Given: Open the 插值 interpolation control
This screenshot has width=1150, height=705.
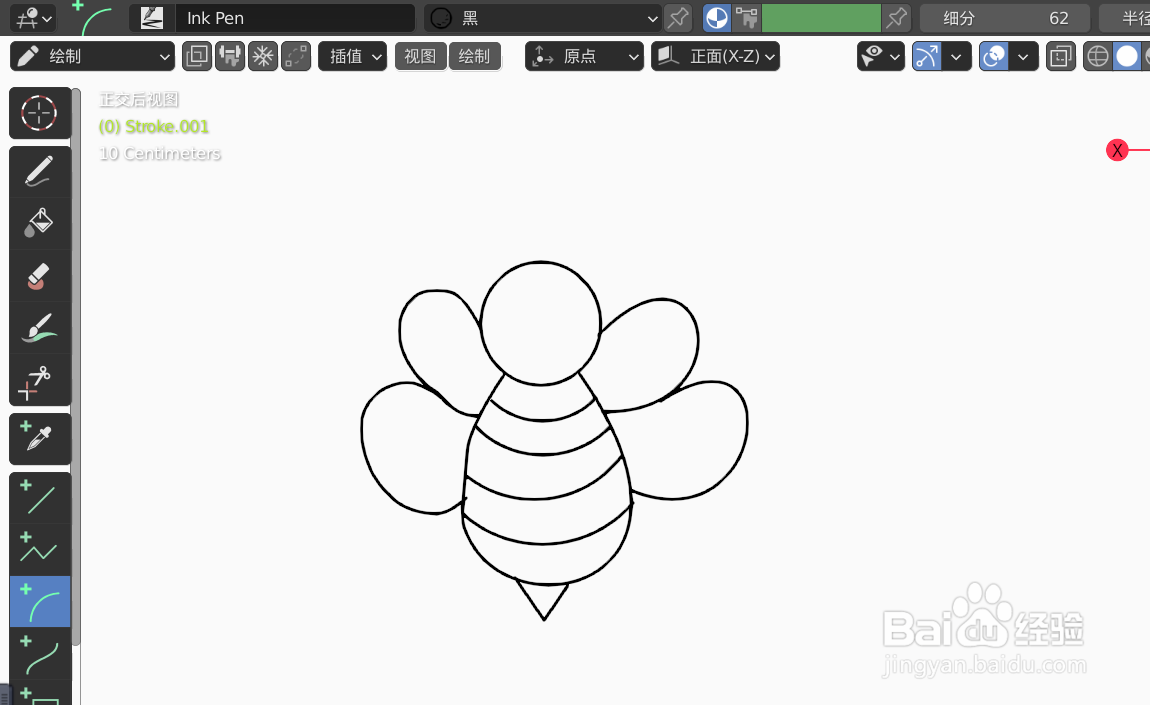Looking at the screenshot, I should [x=352, y=56].
